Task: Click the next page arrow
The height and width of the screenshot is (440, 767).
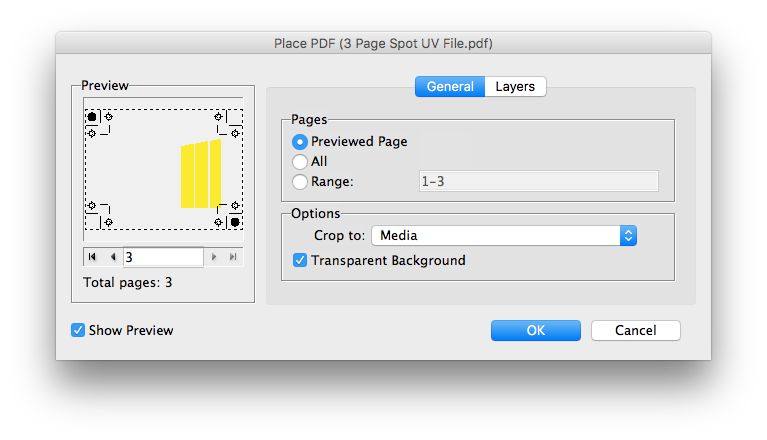Action: click(x=214, y=257)
